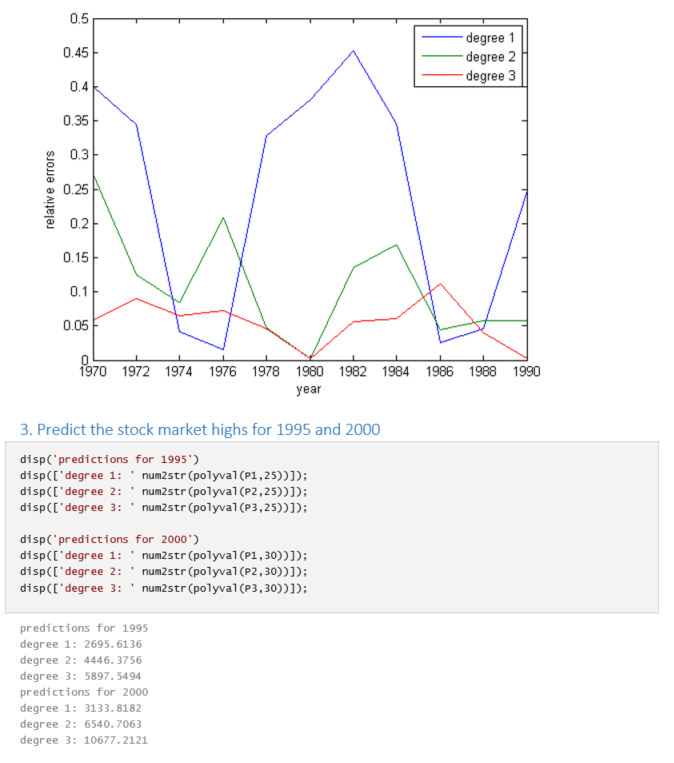Click output line "degree 2: 6540.7063"
This screenshot has width=674, height=763.
83,724
